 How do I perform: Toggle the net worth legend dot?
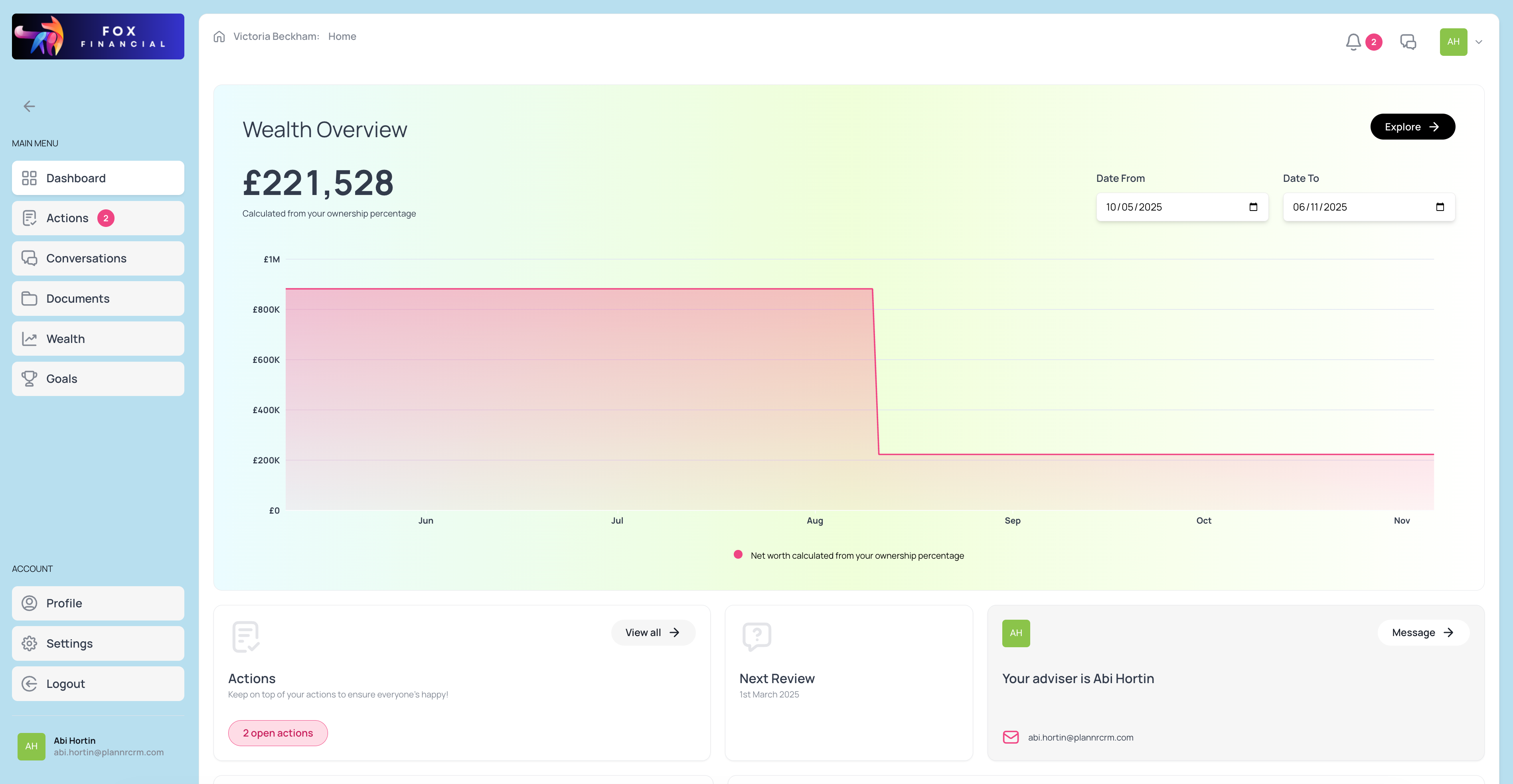click(738, 555)
